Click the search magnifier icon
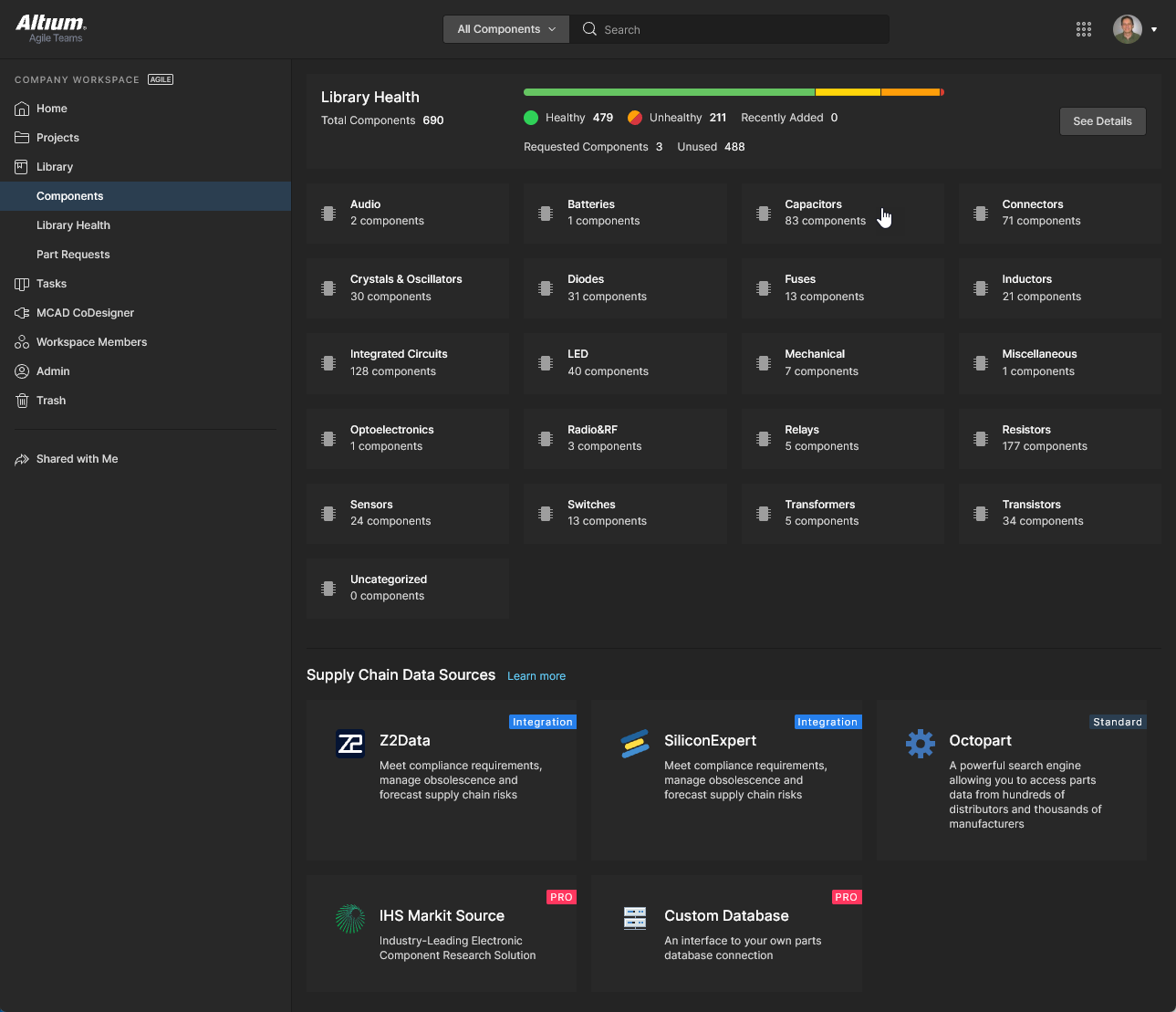The image size is (1176, 1012). point(589,29)
